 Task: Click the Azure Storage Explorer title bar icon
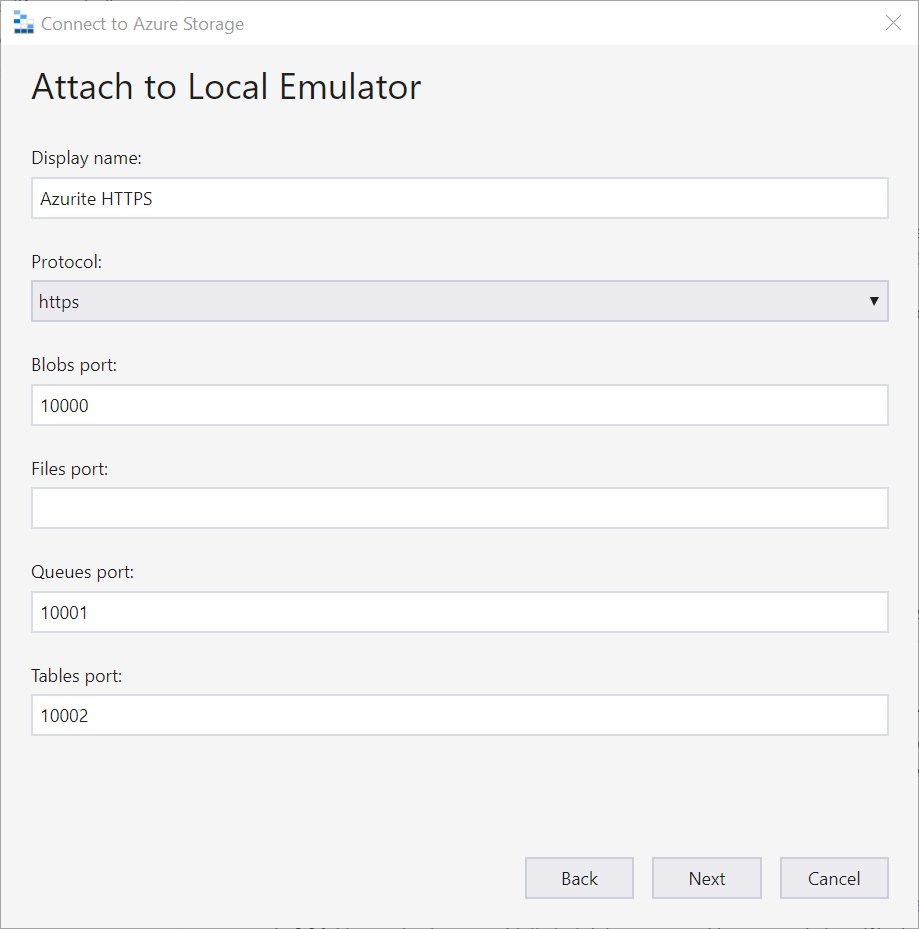coord(22,22)
